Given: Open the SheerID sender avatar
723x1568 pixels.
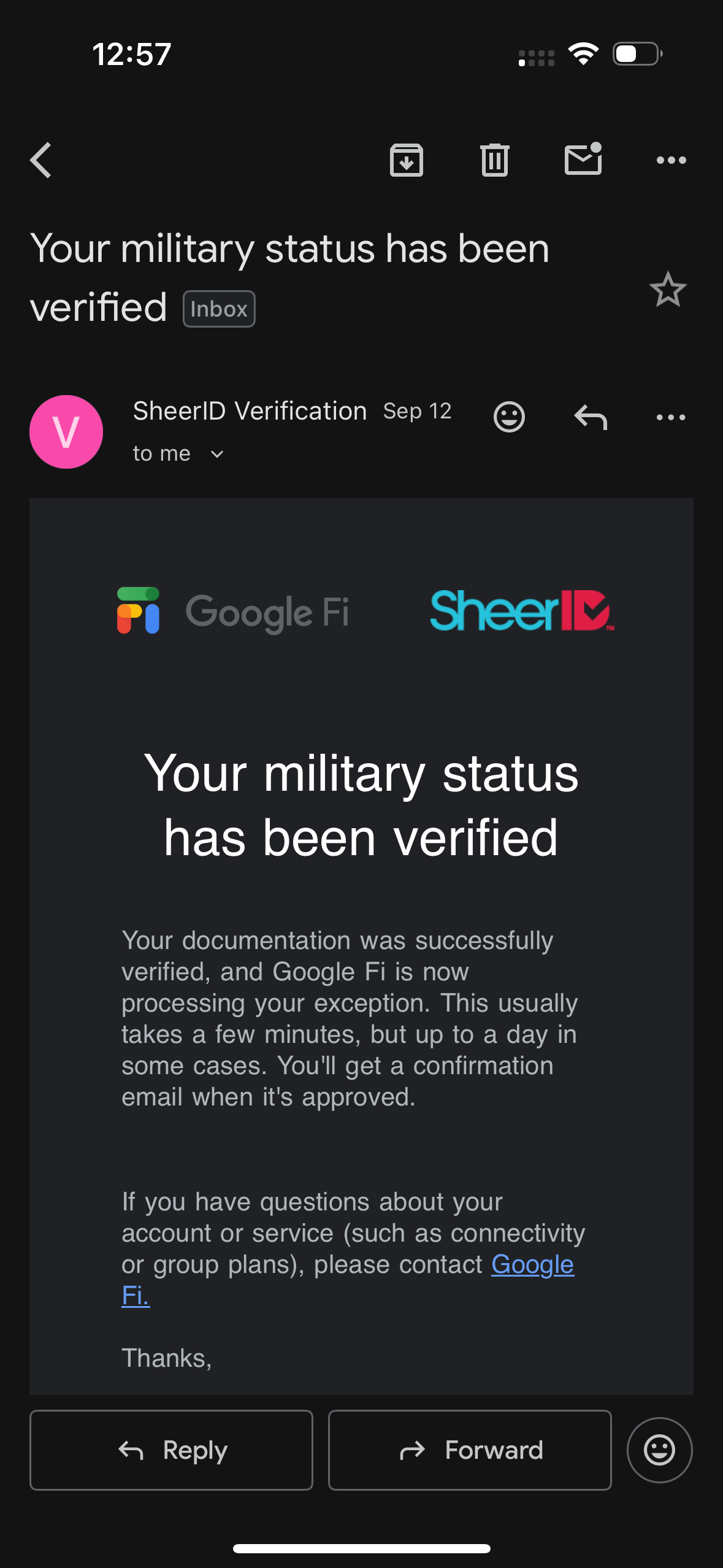Looking at the screenshot, I should tap(66, 432).
